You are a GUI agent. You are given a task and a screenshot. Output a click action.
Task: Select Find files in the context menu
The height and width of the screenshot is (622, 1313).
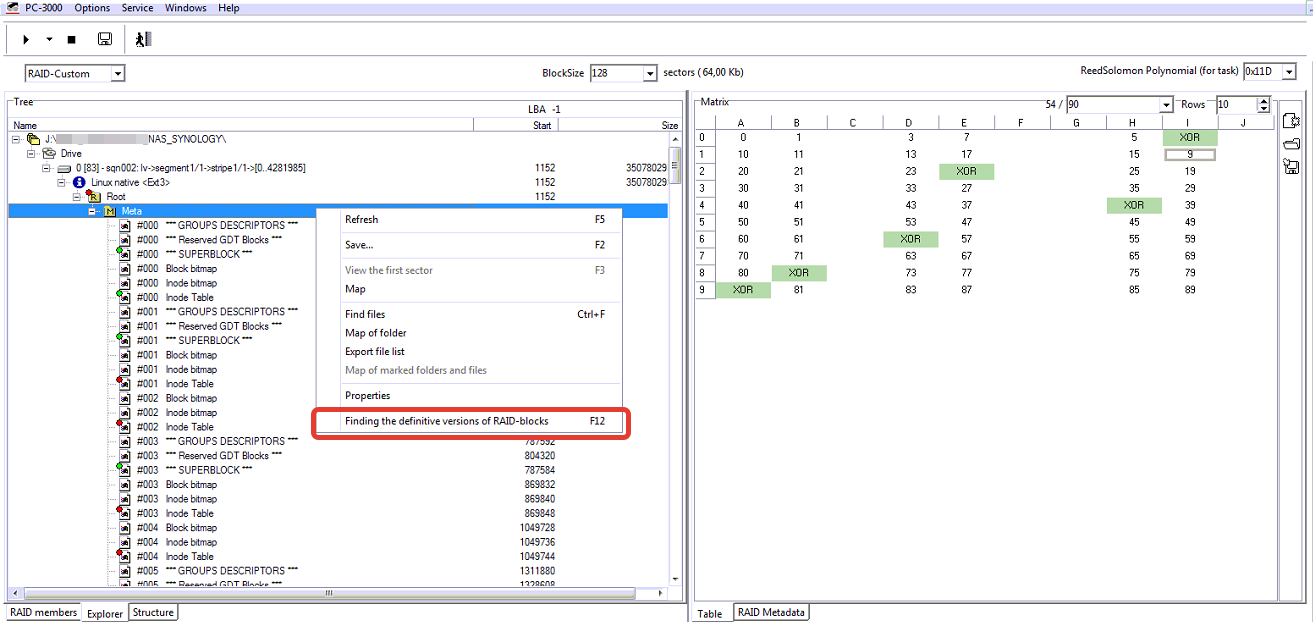pos(469,314)
